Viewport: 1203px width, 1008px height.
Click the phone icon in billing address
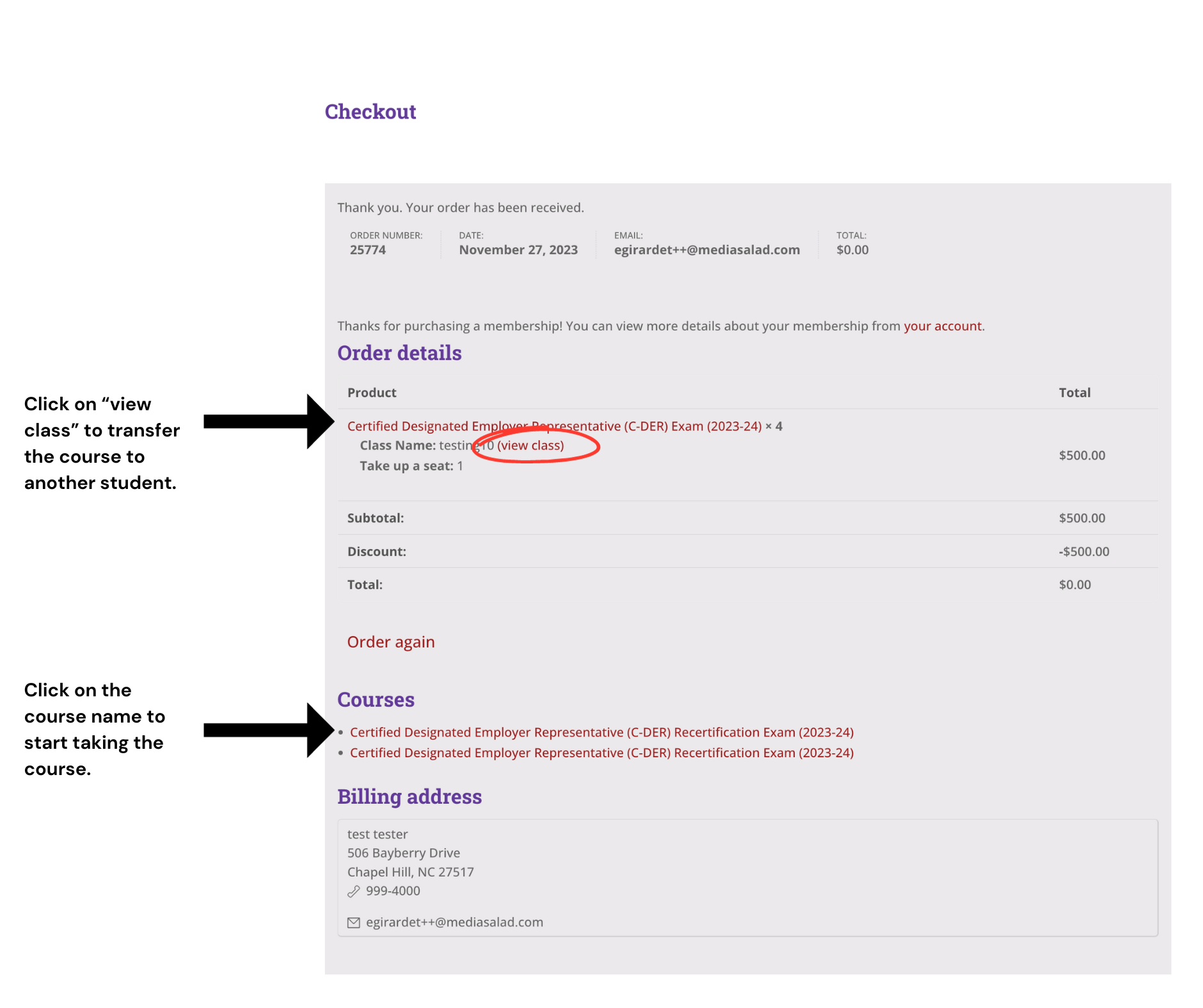tap(353, 891)
